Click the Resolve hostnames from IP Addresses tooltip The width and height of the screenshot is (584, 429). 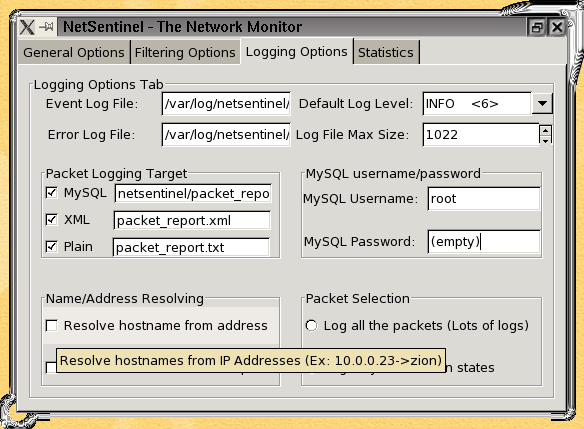[x=251, y=360]
